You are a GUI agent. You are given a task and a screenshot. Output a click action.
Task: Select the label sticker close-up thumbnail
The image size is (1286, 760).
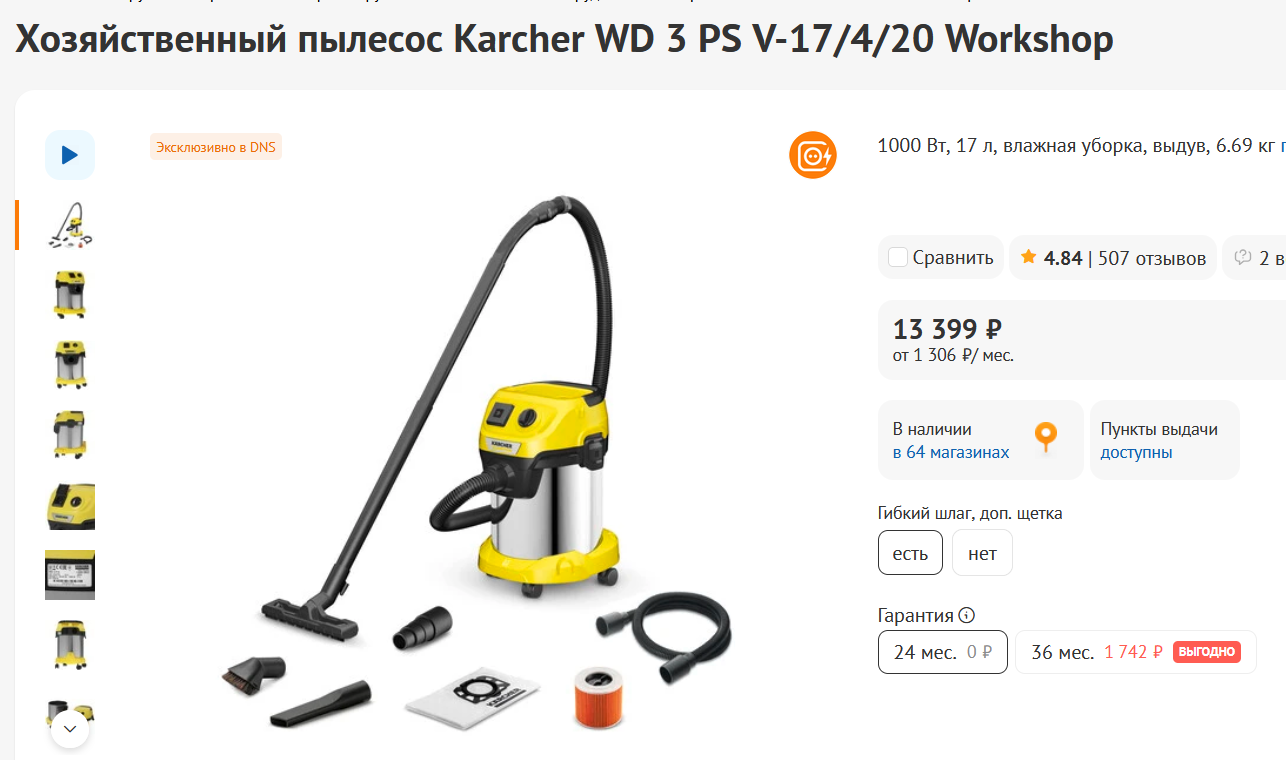tap(70, 575)
